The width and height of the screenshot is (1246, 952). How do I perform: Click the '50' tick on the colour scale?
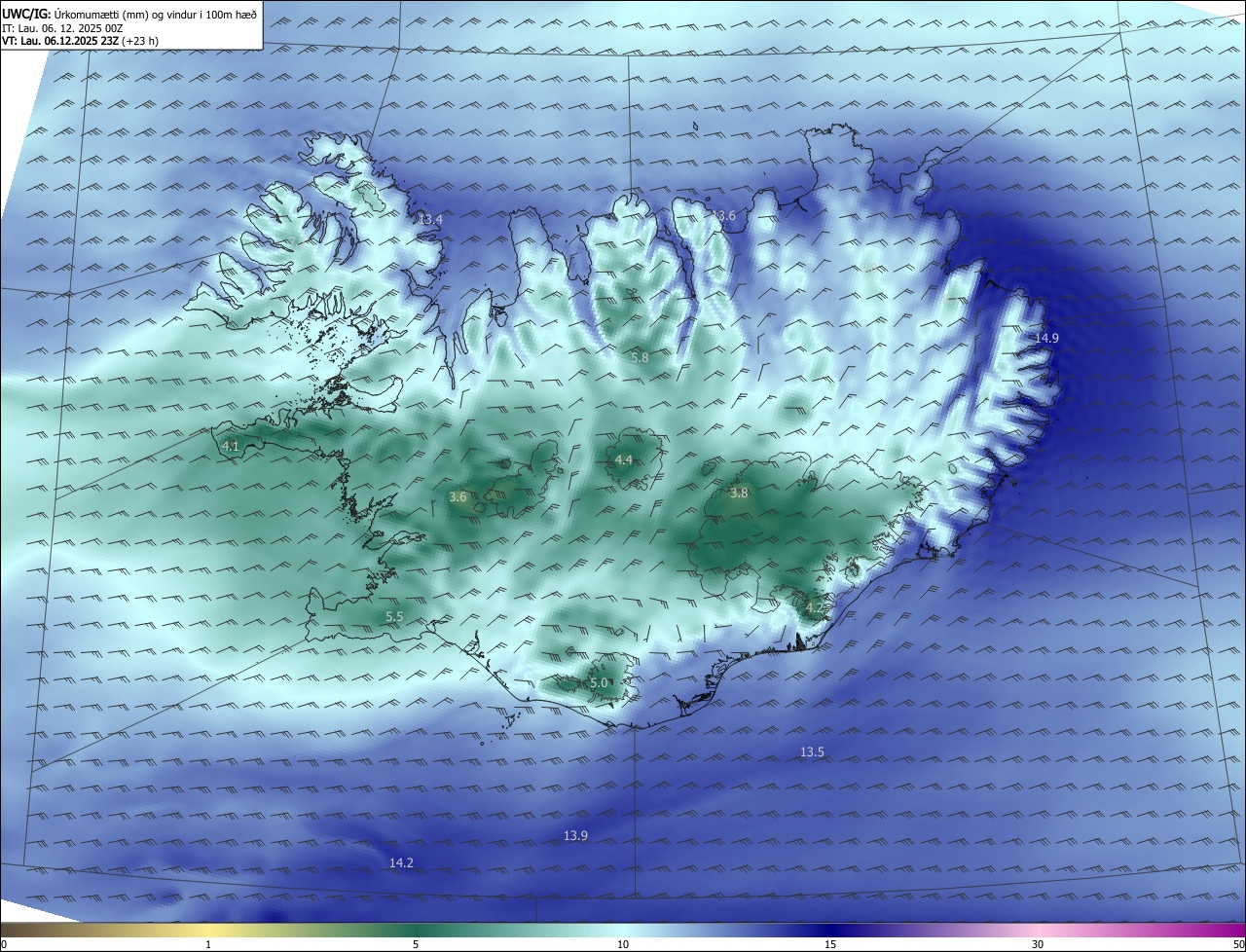1238,944
